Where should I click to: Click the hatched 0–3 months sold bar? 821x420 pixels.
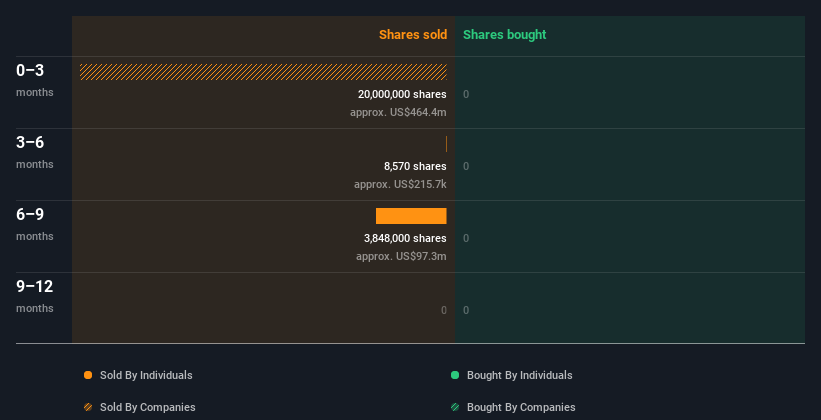click(x=263, y=72)
